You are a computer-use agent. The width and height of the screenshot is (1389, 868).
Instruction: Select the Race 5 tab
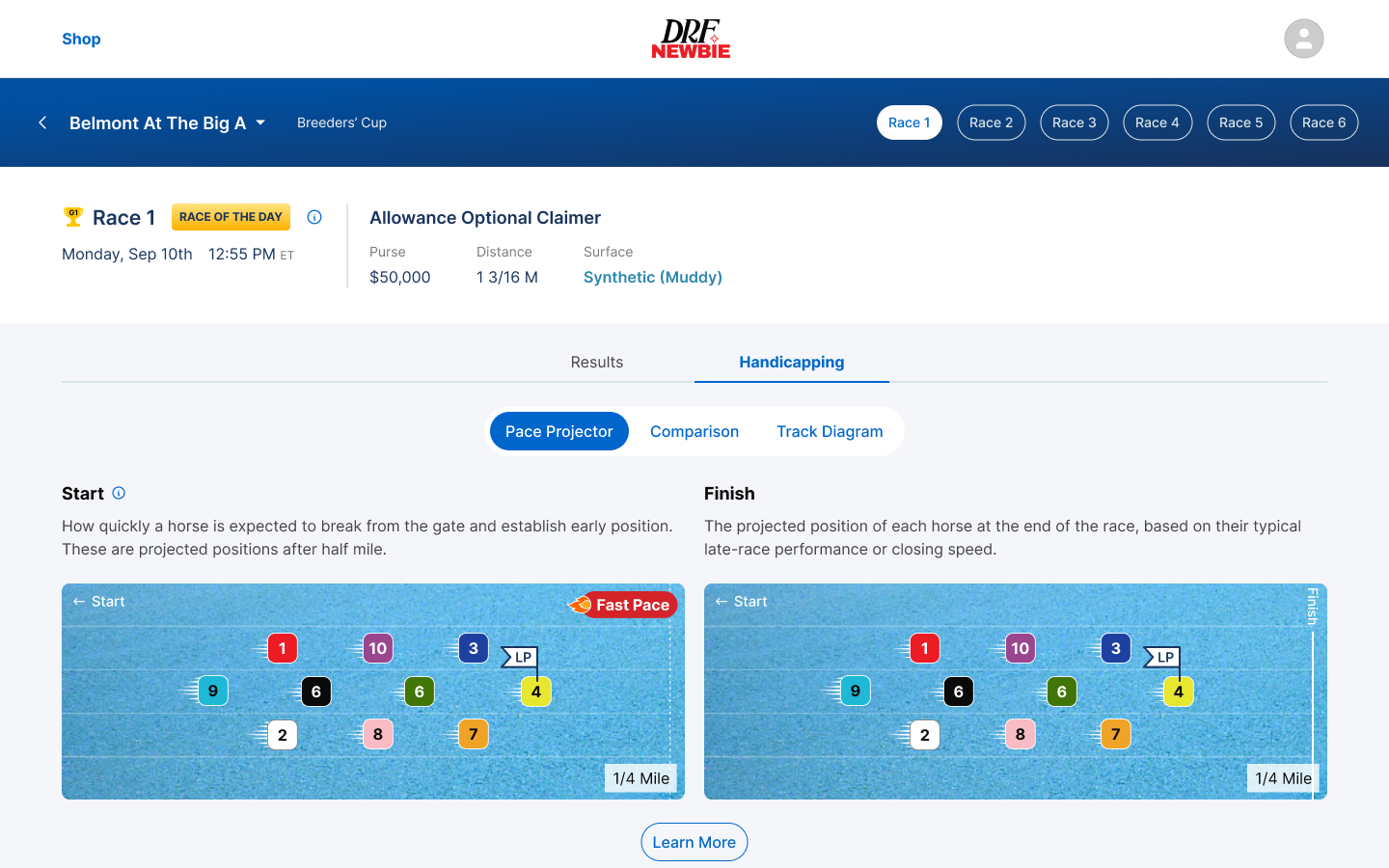click(x=1241, y=122)
